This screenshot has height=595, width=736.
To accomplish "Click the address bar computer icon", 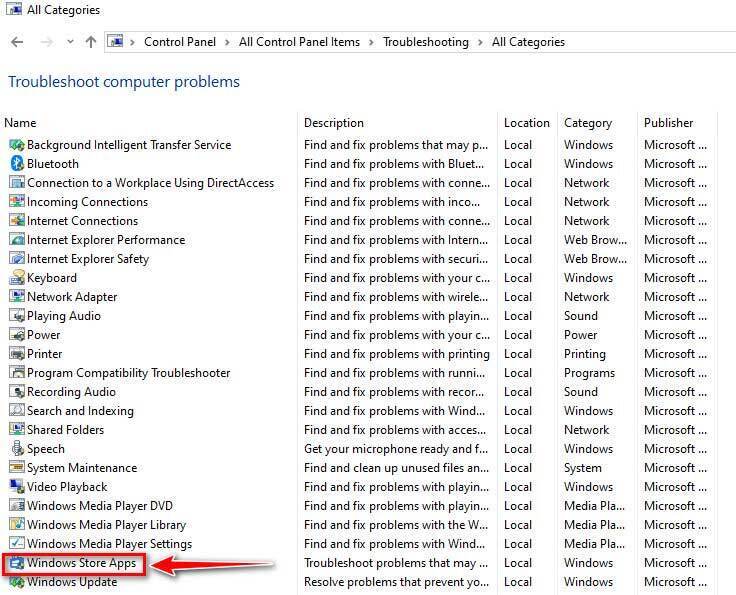I will [x=115, y=42].
